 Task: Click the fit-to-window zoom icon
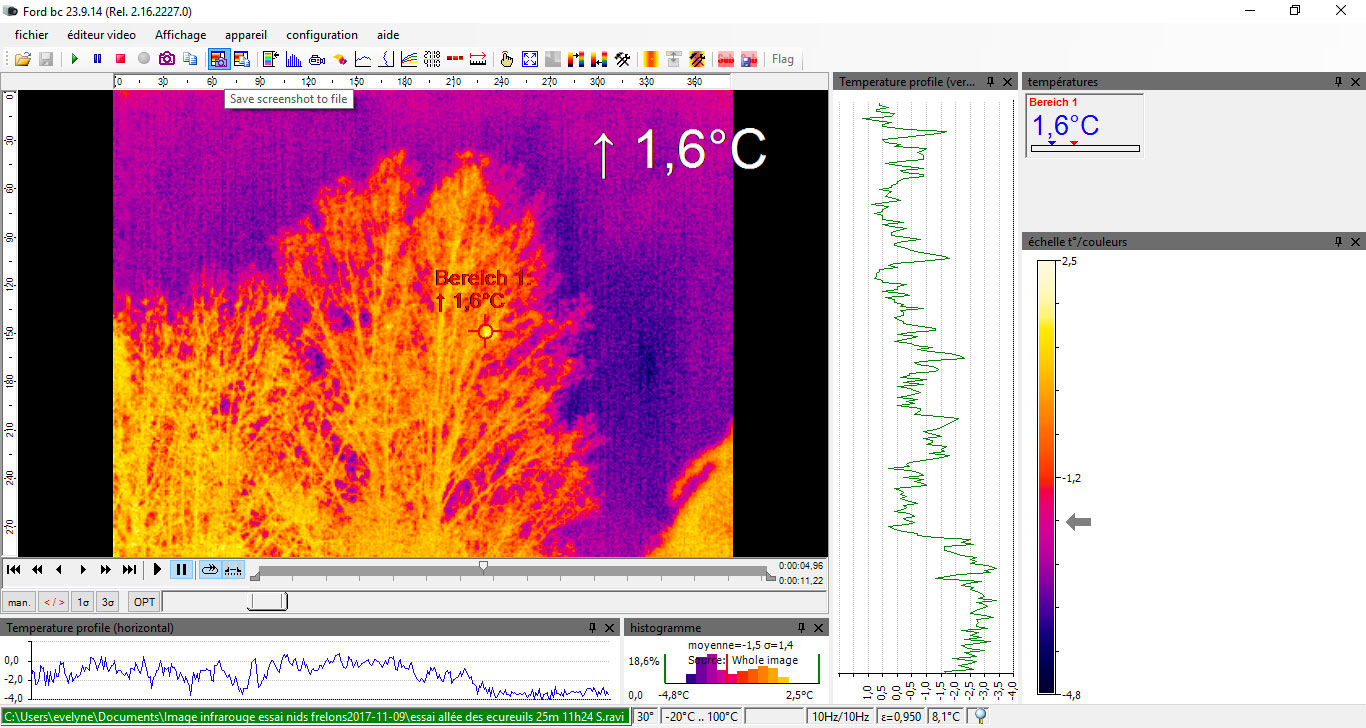point(530,59)
